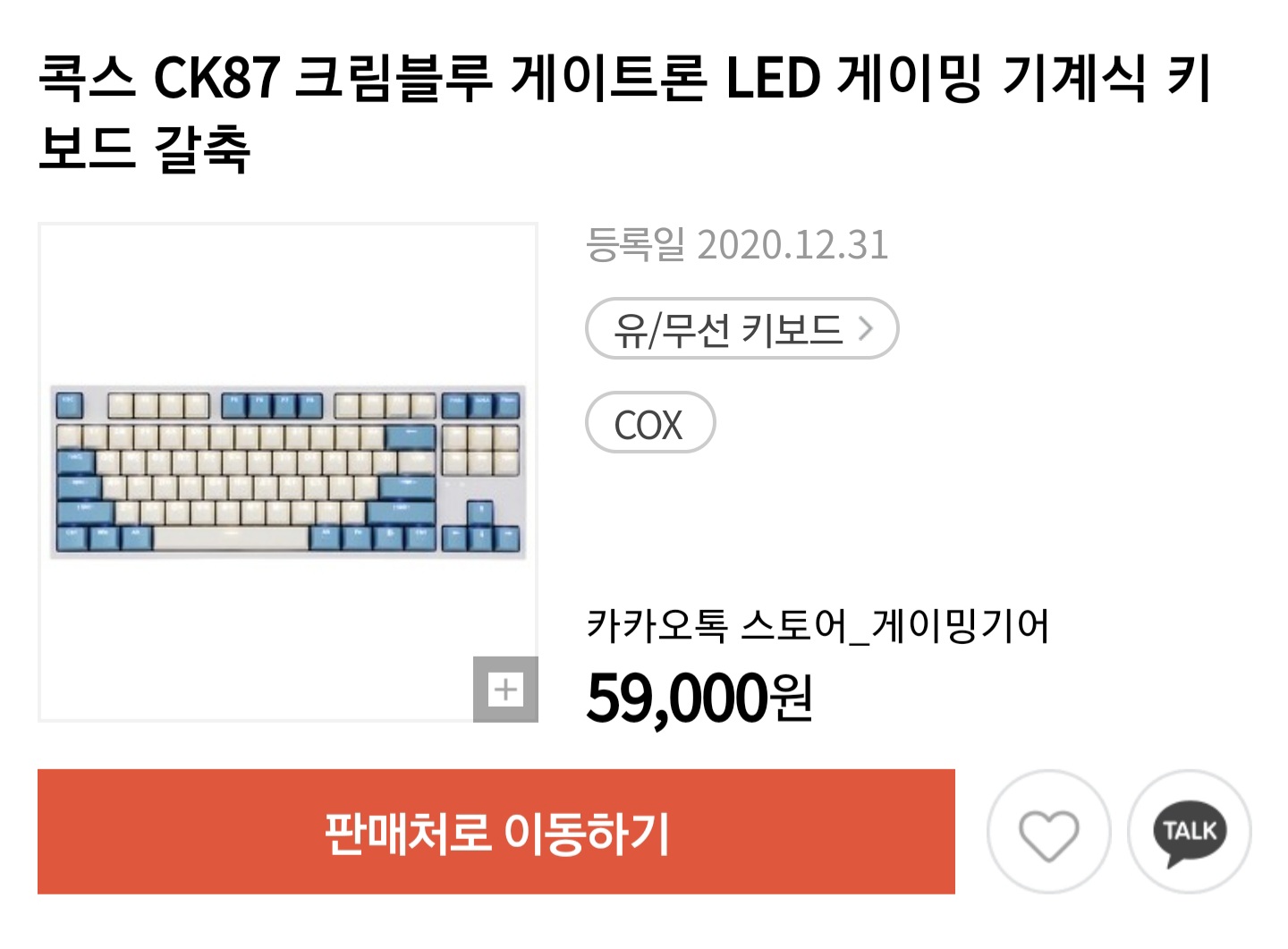Click the blue Backspace key in photo

coord(411,436)
